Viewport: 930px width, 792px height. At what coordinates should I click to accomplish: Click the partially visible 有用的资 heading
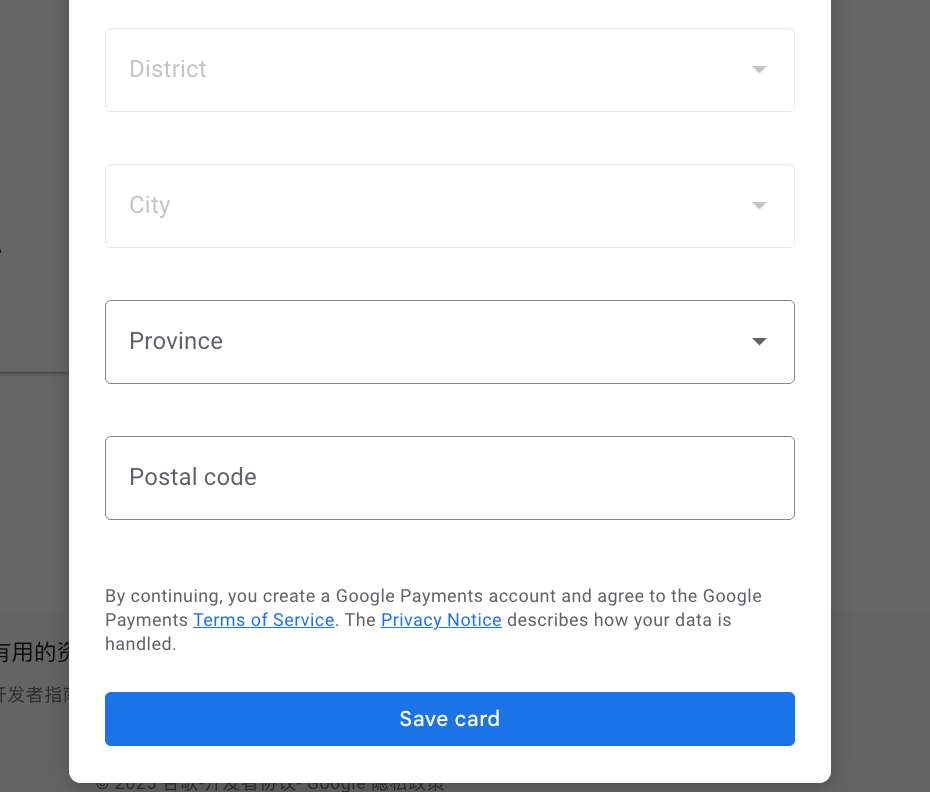click(34, 652)
